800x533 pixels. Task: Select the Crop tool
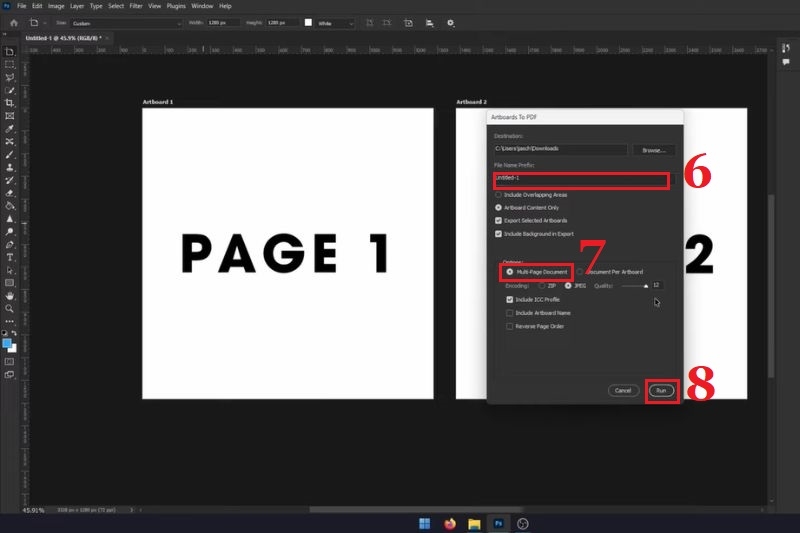(9, 103)
